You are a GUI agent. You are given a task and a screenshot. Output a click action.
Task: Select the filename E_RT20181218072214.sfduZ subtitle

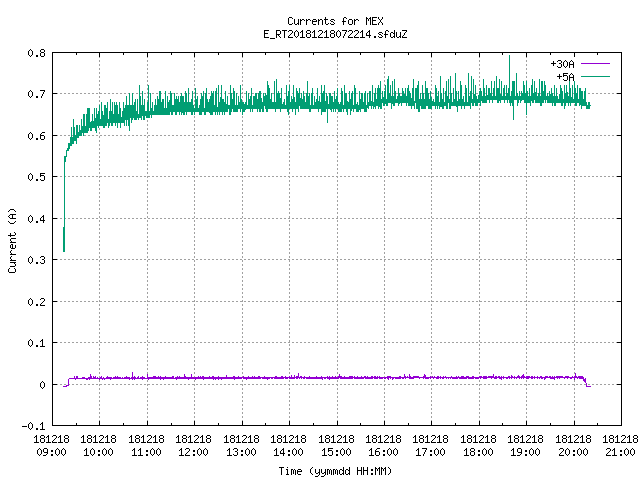(335, 34)
